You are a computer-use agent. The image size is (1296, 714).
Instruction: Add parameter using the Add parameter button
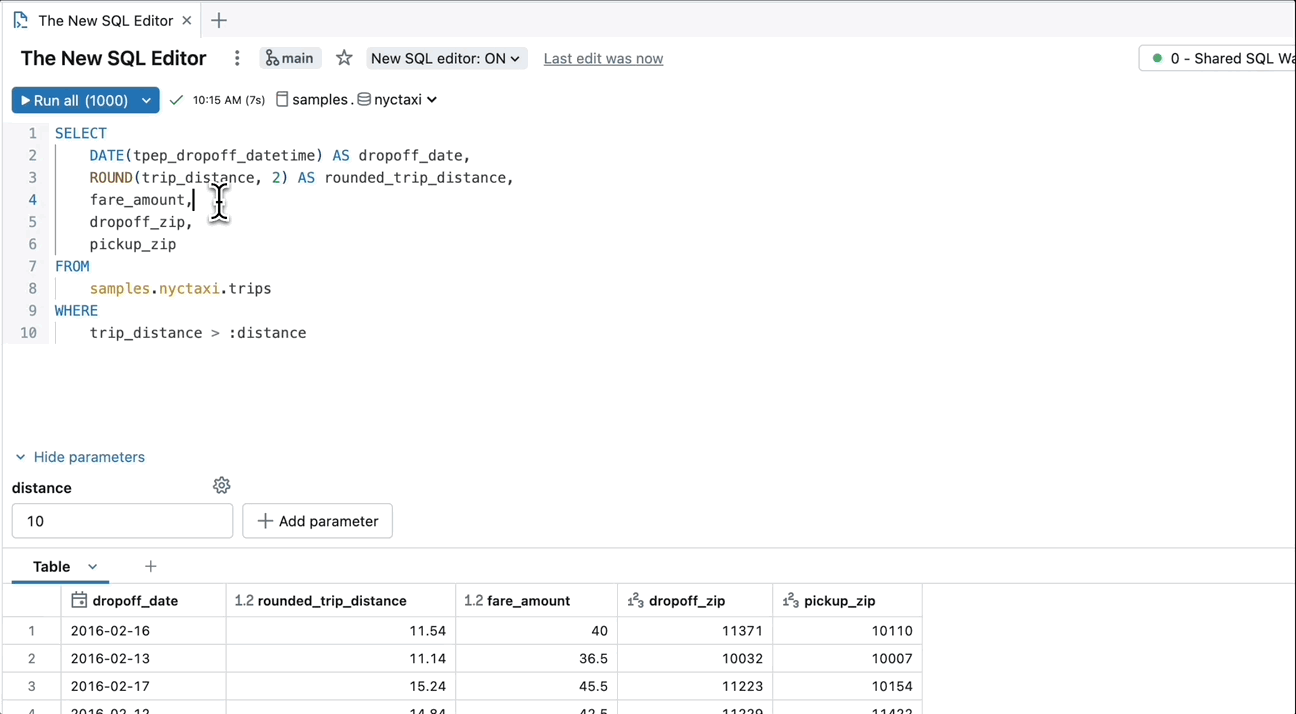tap(317, 520)
